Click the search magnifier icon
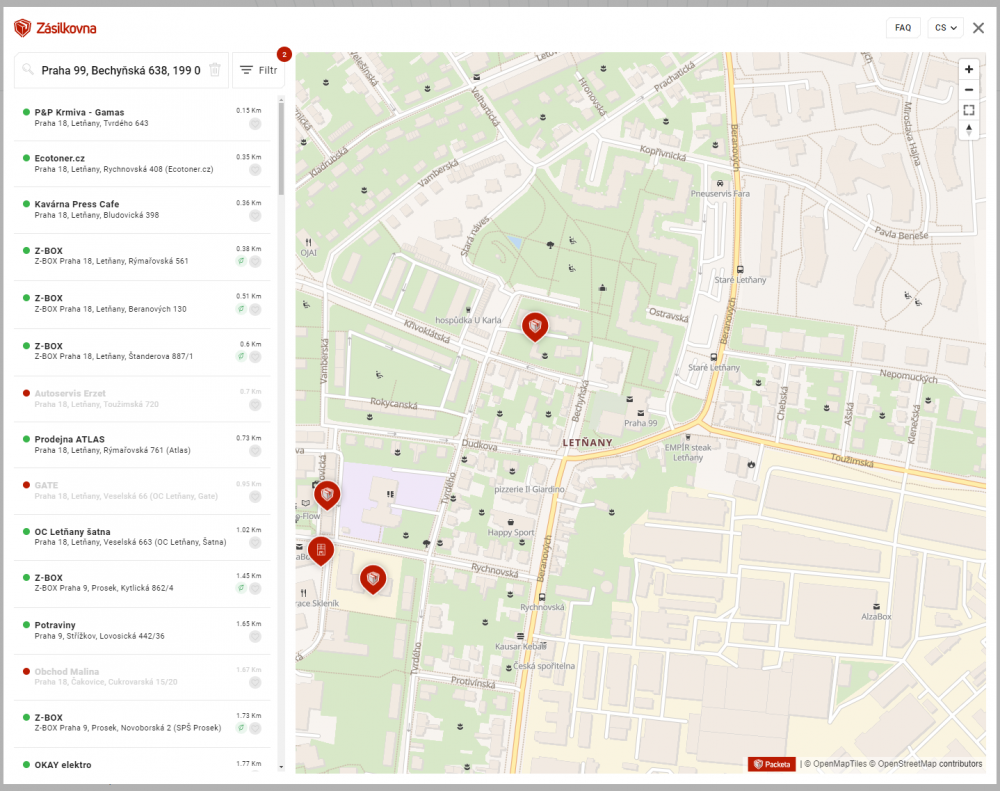This screenshot has height=791, width=1000. (x=27, y=69)
